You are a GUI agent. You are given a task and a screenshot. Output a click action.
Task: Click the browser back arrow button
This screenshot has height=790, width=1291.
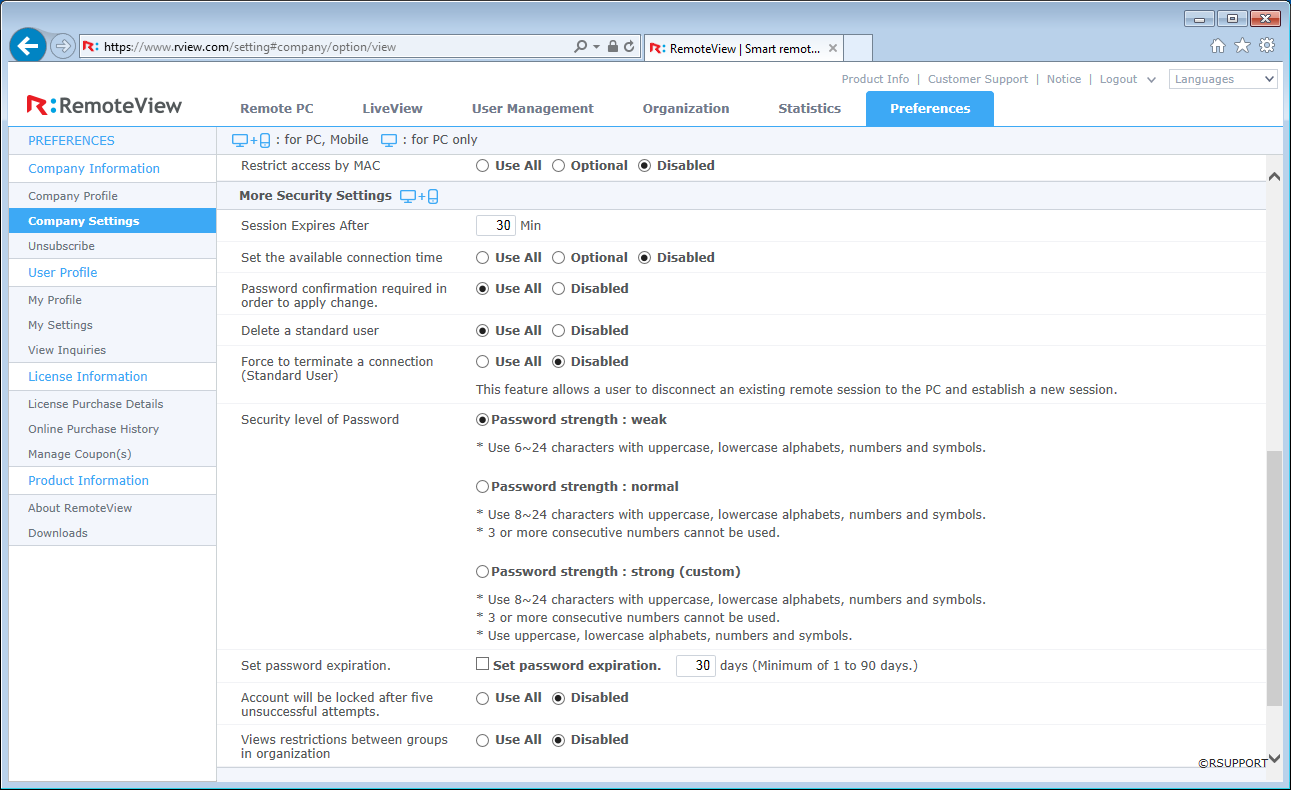(x=28, y=46)
